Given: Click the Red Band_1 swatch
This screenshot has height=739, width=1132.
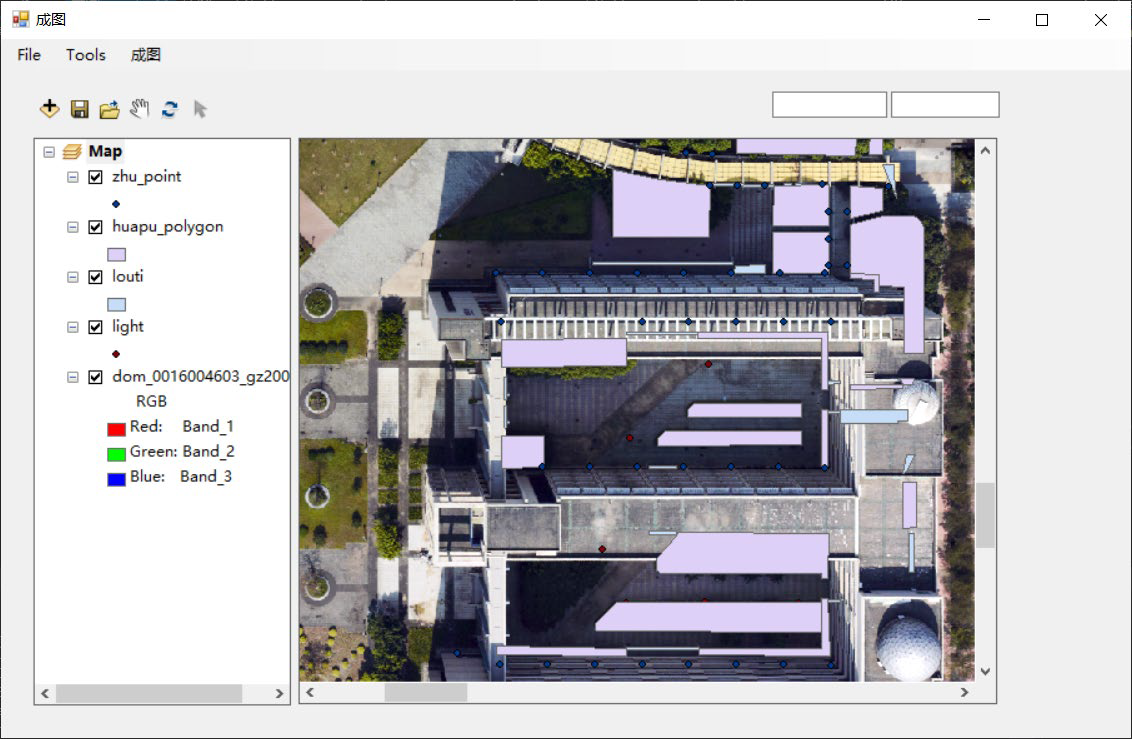Looking at the screenshot, I should click(116, 429).
